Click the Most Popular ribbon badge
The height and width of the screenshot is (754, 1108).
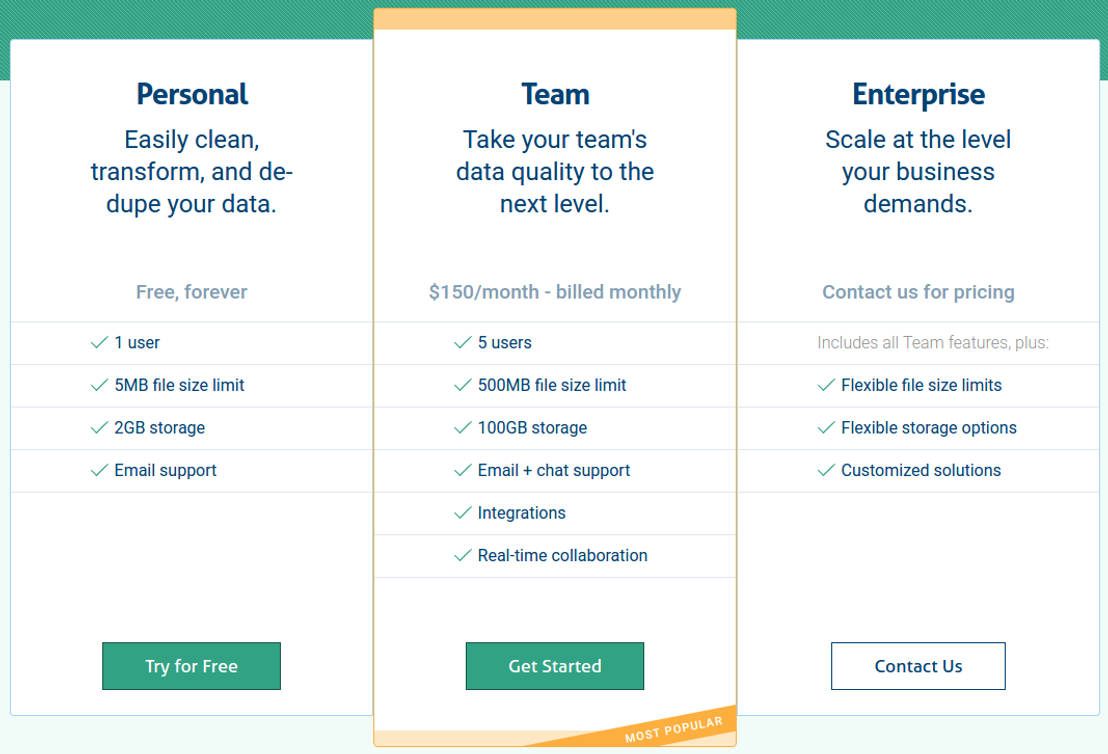[674, 728]
